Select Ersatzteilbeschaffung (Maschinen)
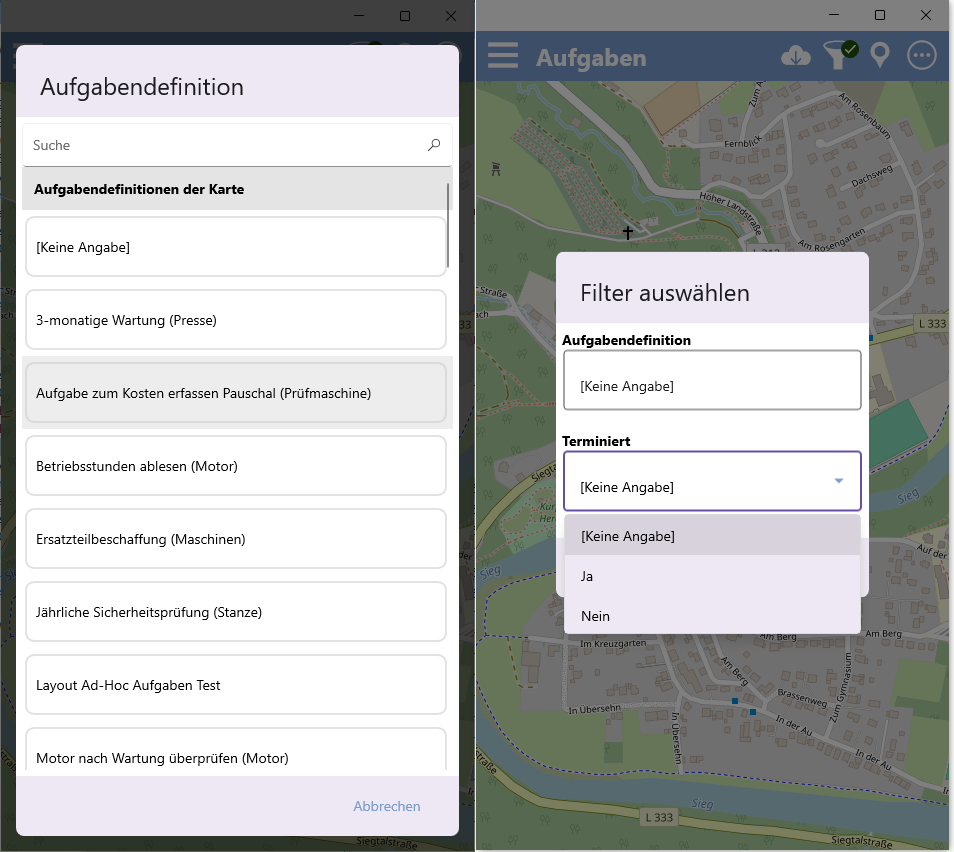Viewport: 954px width, 852px height. pyautogui.click(x=235, y=539)
